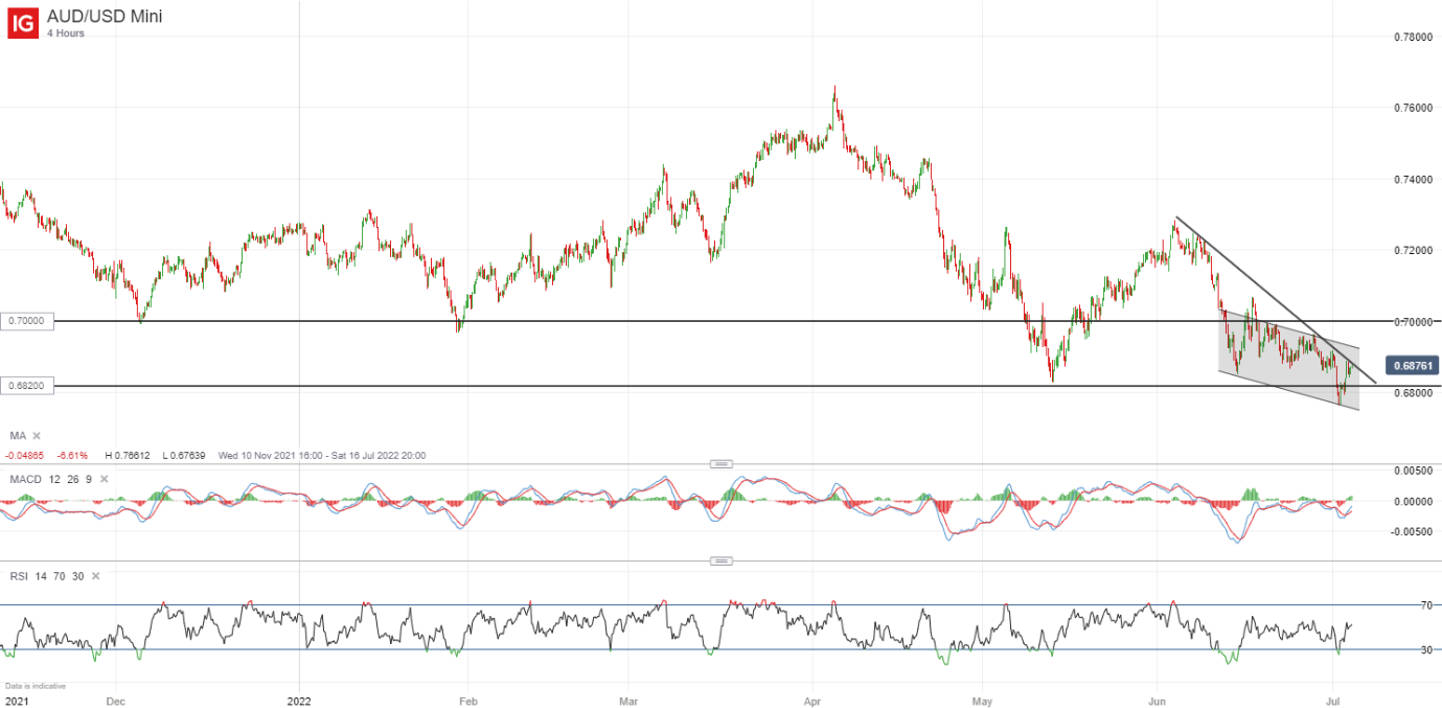
Task: Click the RSI 30 level label
Action: 1427,650
